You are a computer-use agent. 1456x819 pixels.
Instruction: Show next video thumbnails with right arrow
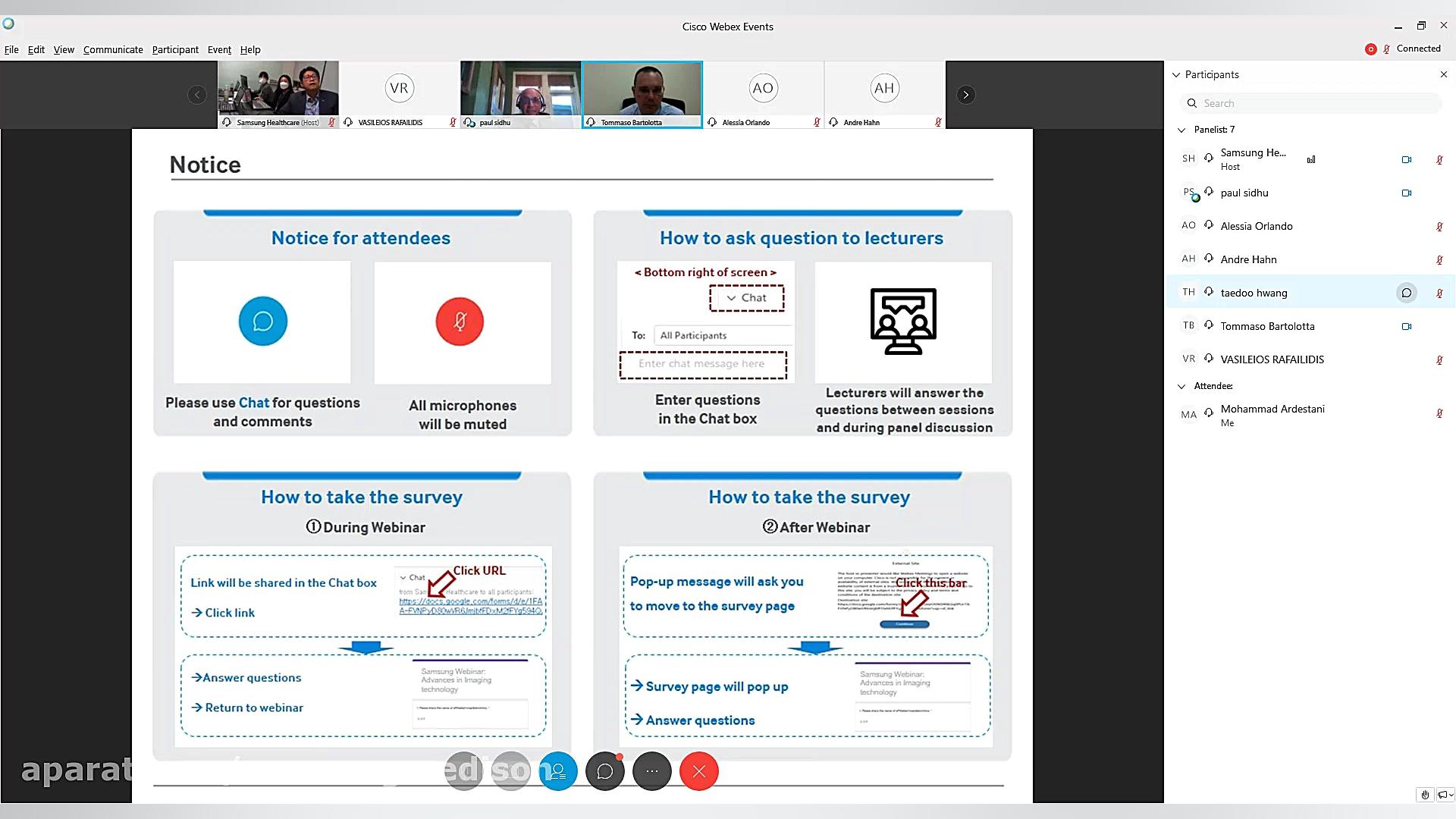point(965,95)
